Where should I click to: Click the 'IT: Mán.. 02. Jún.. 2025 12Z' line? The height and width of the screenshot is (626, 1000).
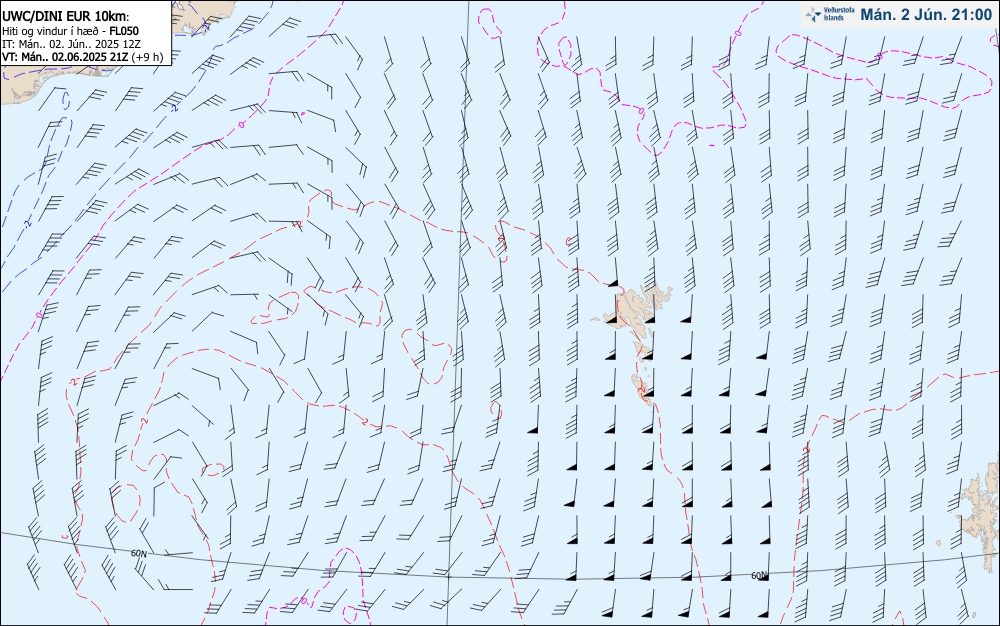71,44
